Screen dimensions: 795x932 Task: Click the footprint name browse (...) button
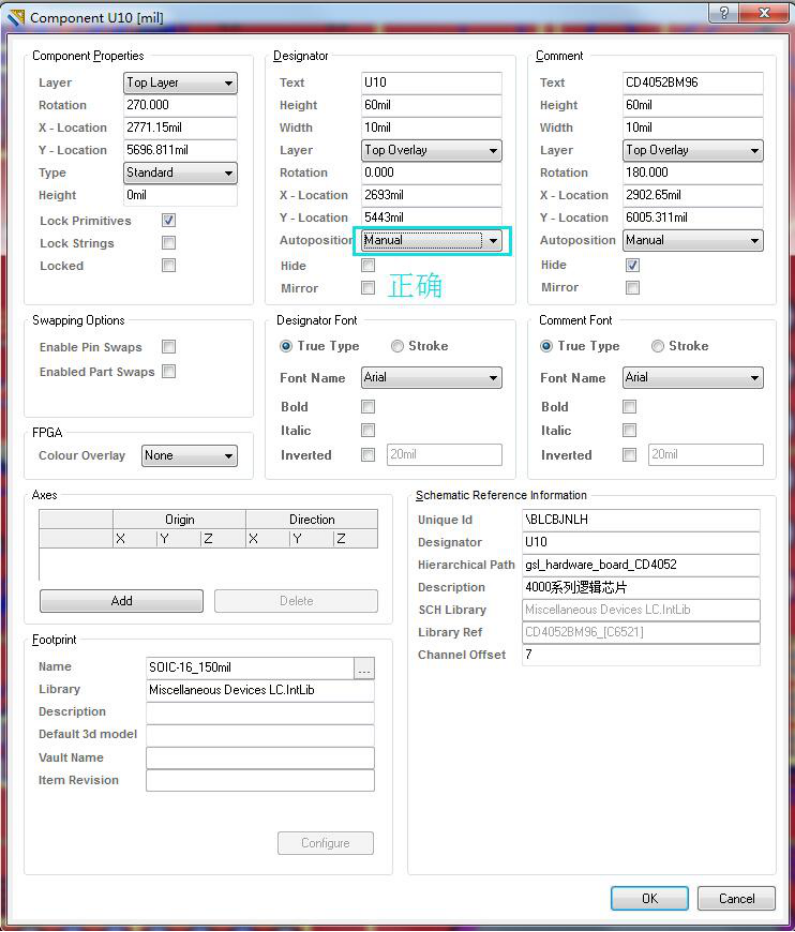coord(364,667)
